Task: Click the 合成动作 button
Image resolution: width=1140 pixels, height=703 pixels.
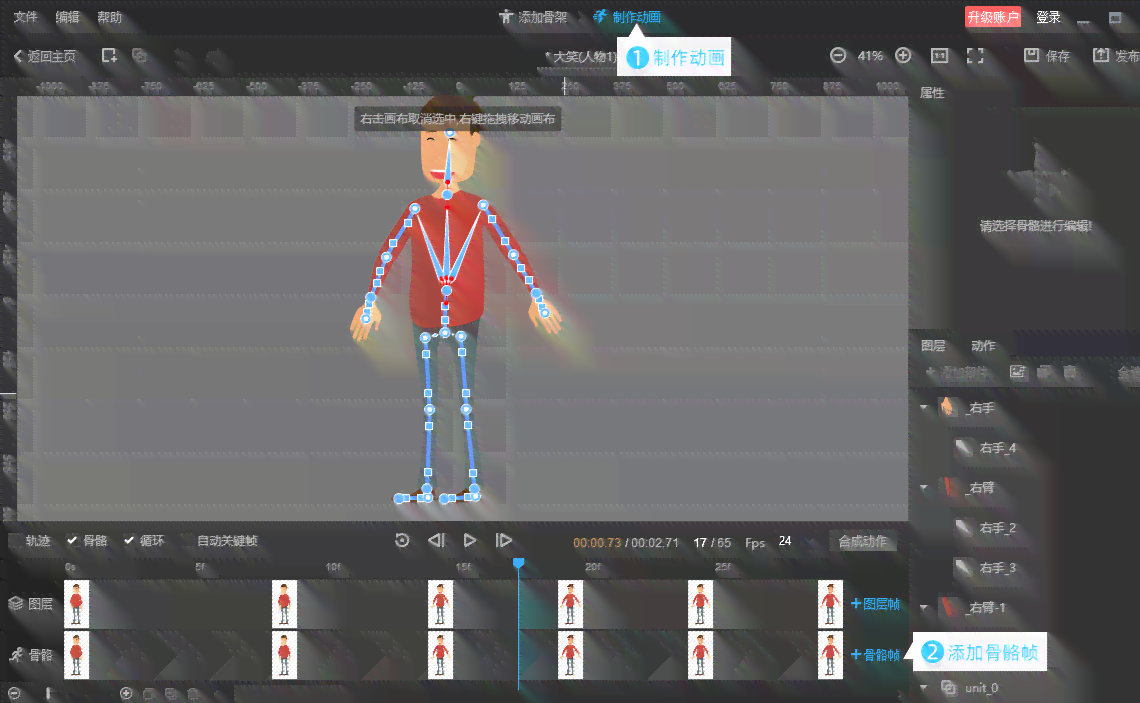Action: pos(862,541)
